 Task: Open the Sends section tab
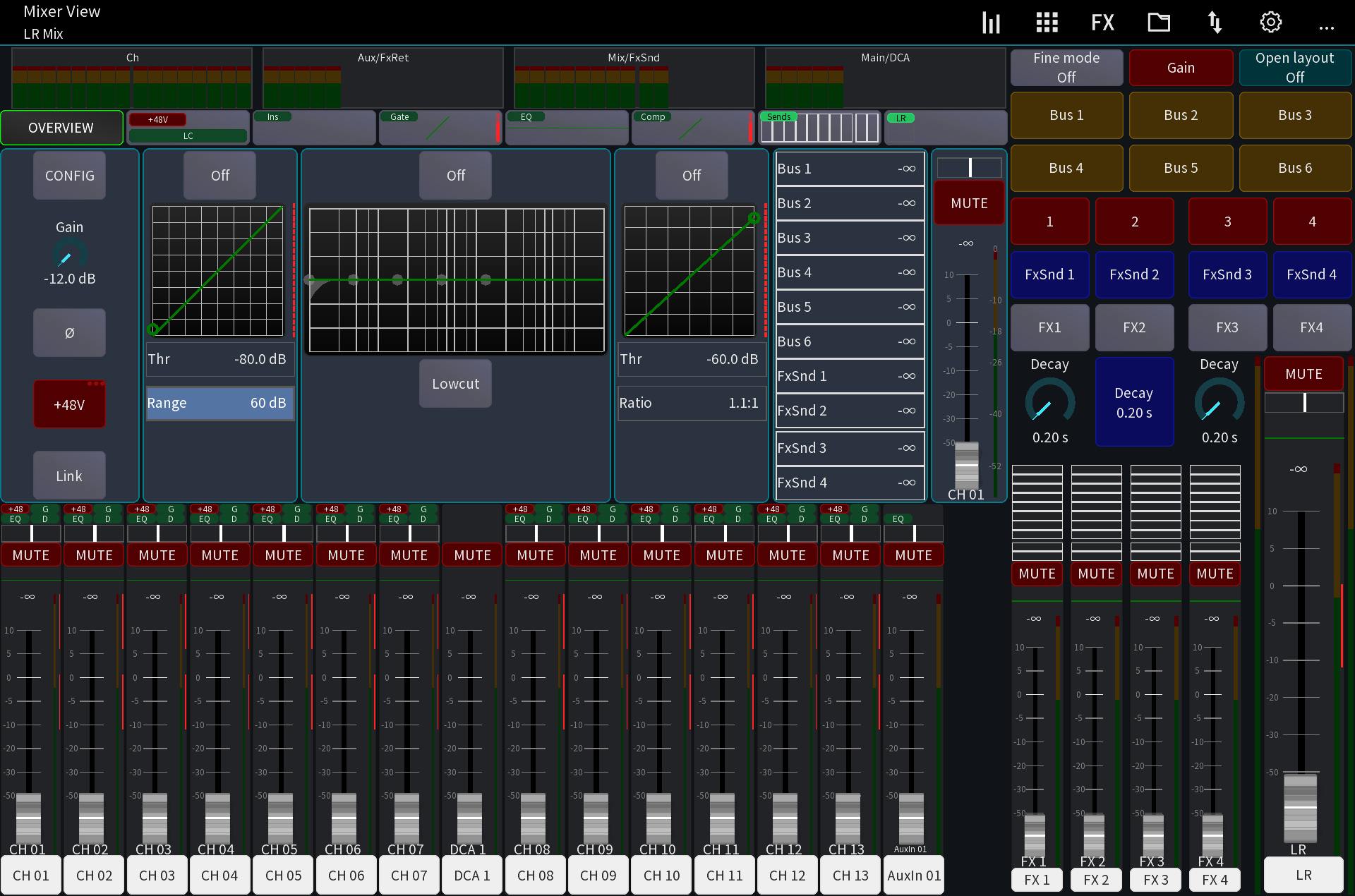tap(819, 128)
